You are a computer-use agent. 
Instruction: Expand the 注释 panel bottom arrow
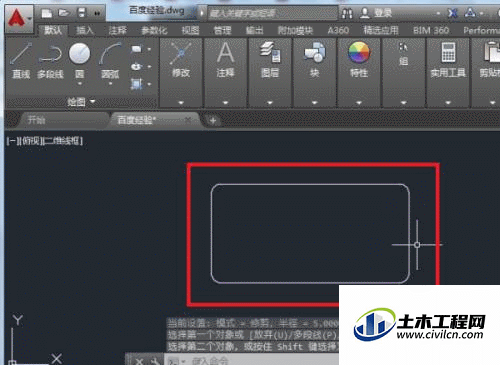tap(225, 103)
